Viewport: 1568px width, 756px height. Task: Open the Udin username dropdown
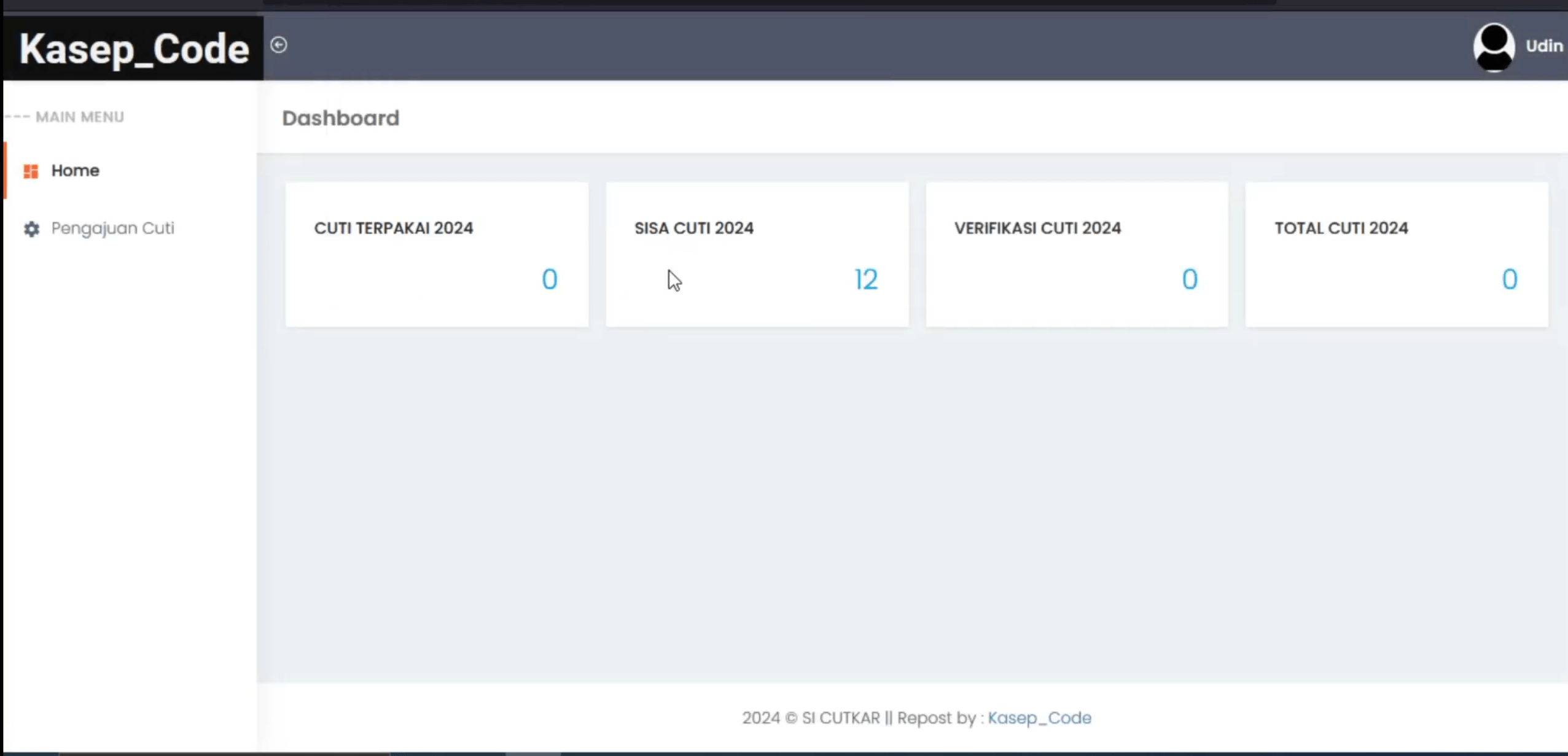tap(1544, 47)
